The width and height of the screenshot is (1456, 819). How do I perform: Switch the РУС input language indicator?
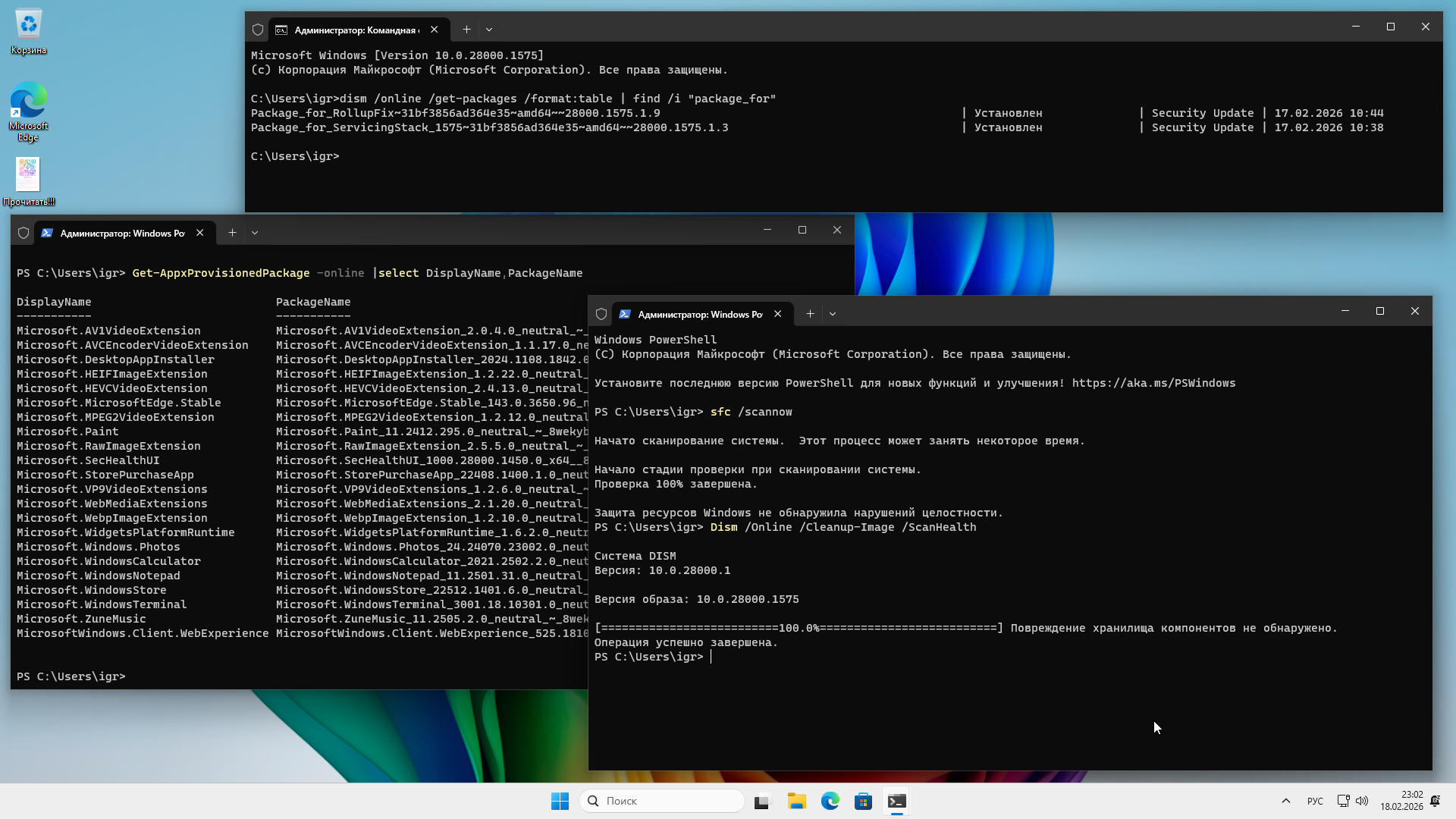tap(1315, 801)
